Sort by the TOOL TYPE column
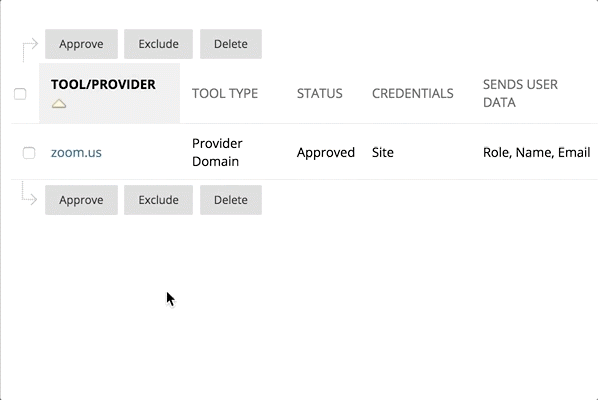The height and width of the screenshot is (400, 598). coord(225,93)
